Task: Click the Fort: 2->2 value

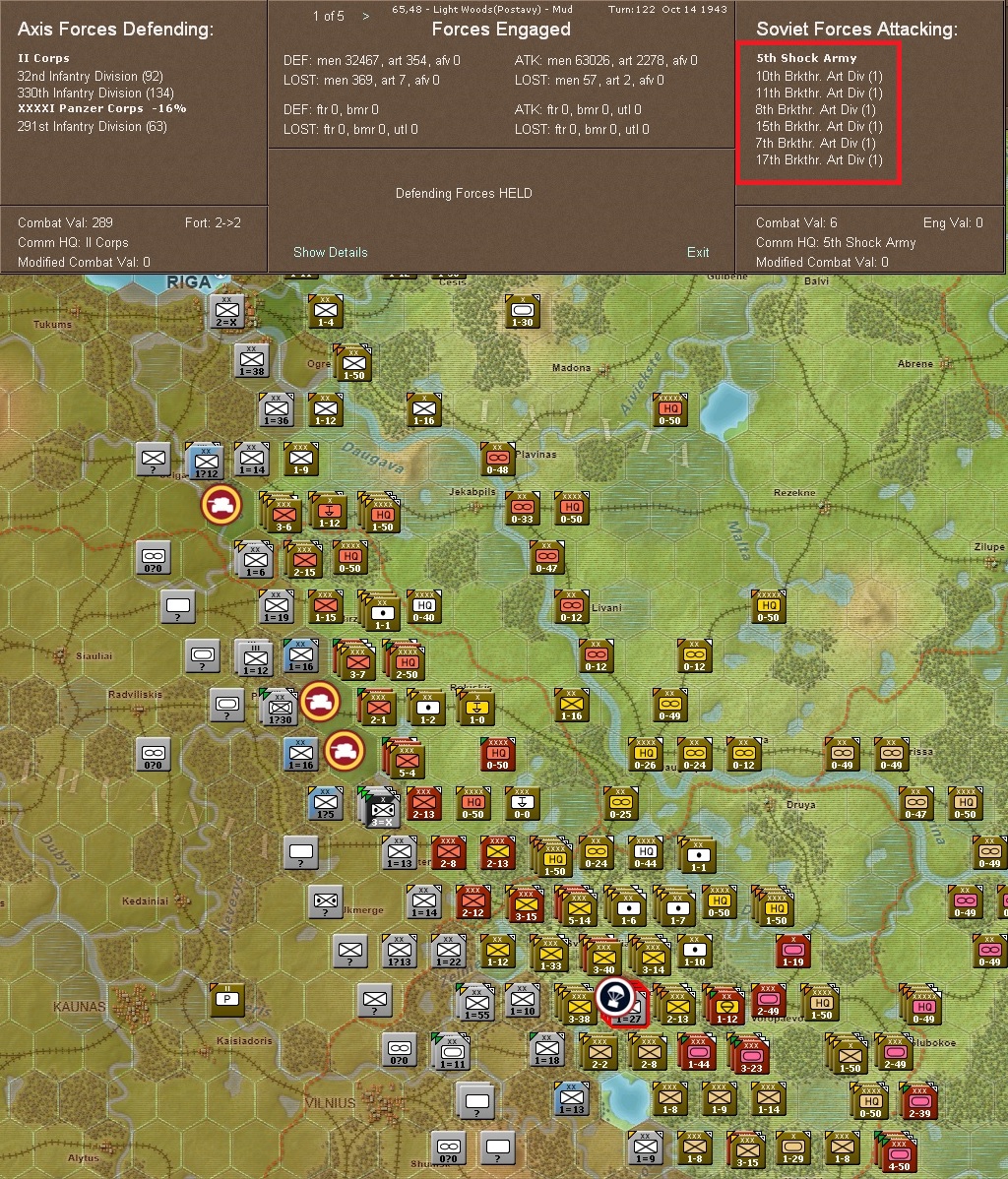Action: click(x=213, y=223)
